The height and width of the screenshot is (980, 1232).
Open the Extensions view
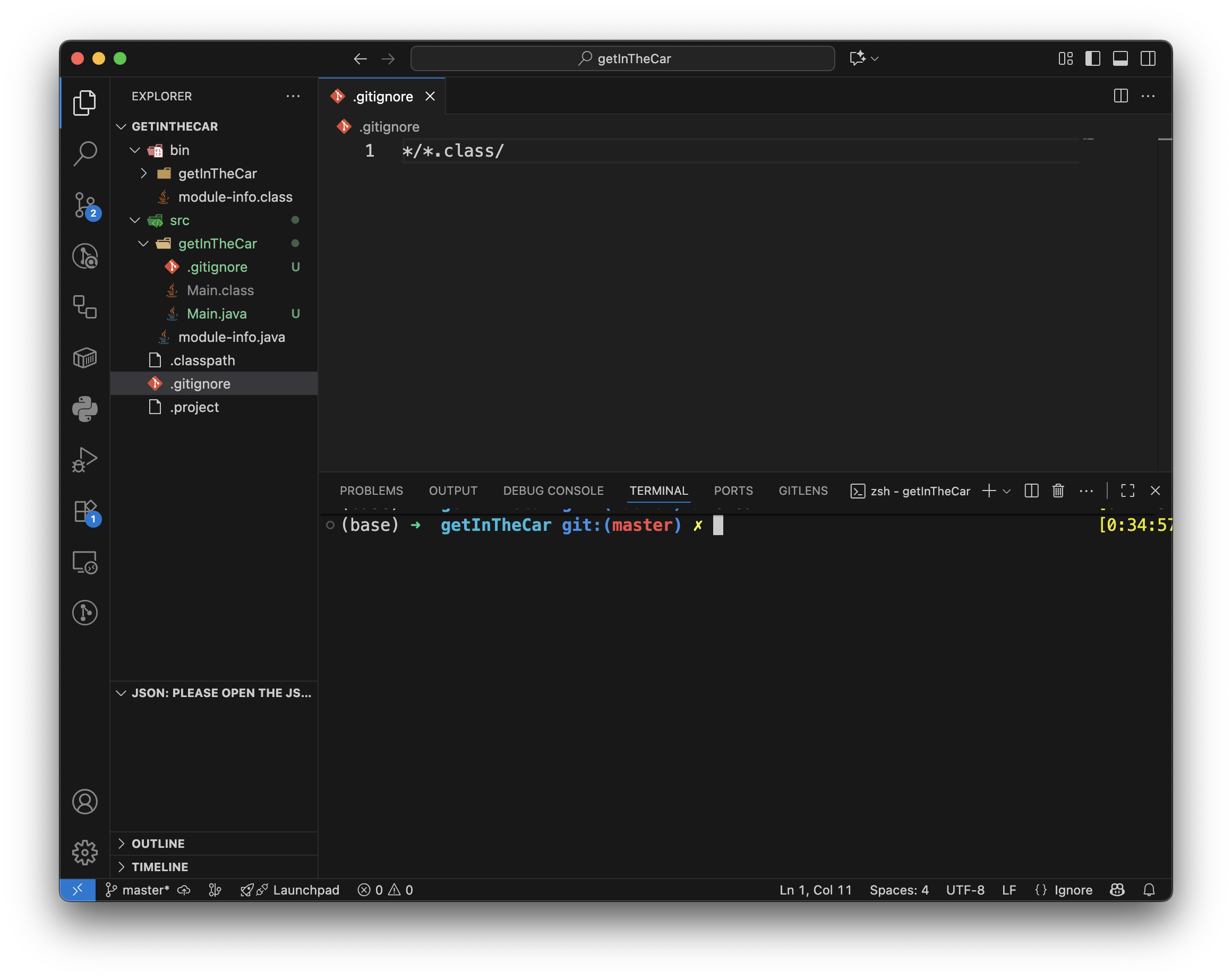click(85, 511)
